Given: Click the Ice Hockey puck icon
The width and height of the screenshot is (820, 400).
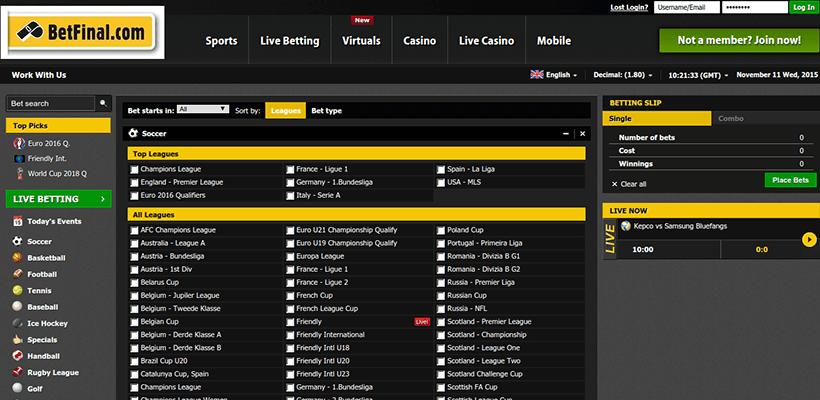Looking at the screenshot, I should tap(18, 323).
